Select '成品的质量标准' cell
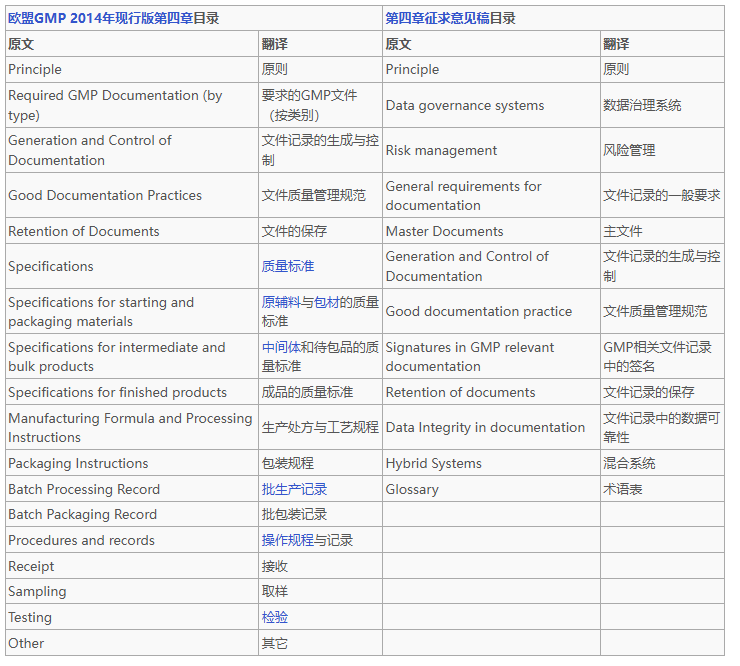The image size is (740, 666). pyautogui.click(x=320, y=392)
